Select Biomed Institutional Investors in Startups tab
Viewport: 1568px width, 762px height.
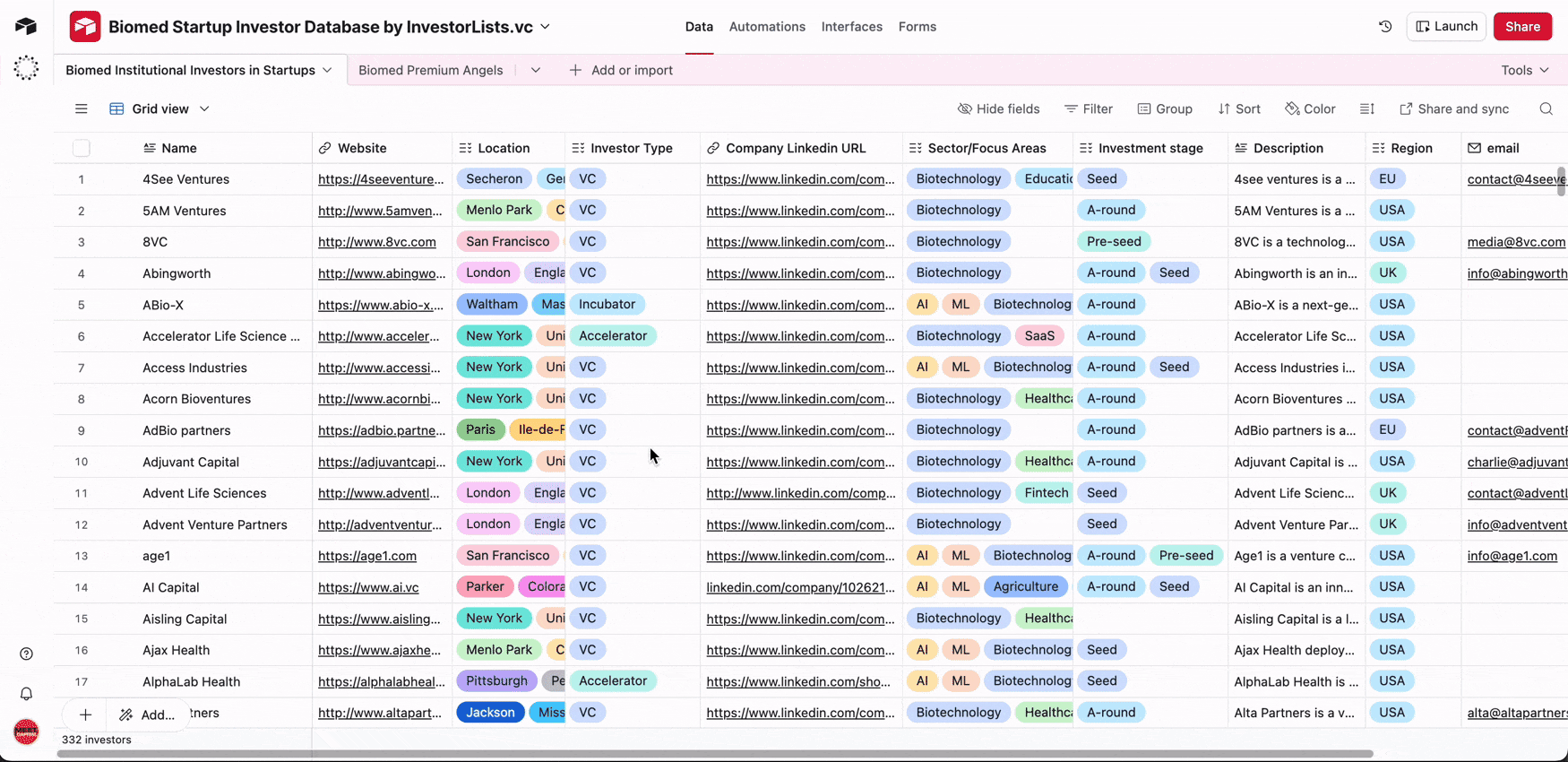pos(191,70)
